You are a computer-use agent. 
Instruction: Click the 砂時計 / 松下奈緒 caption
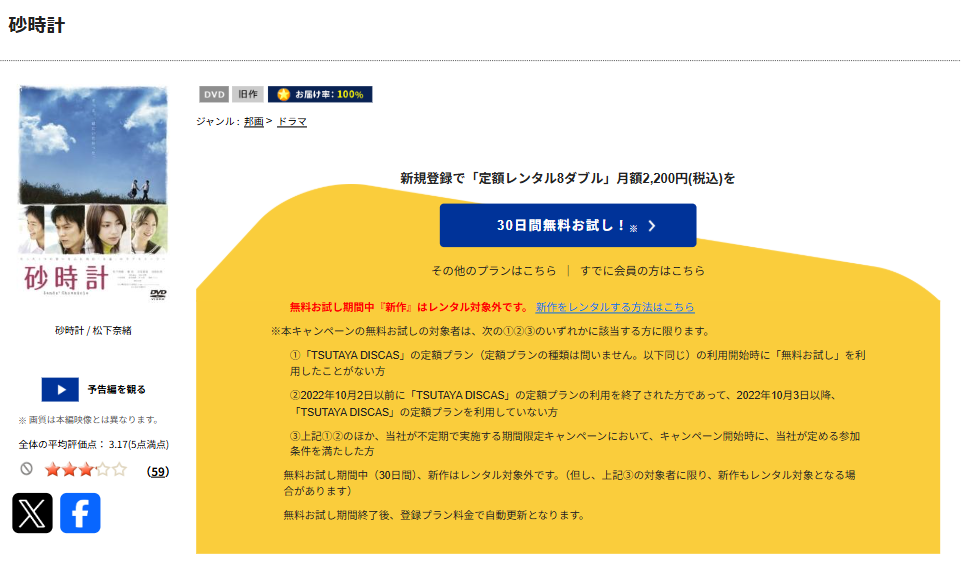click(x=93, y=330)
